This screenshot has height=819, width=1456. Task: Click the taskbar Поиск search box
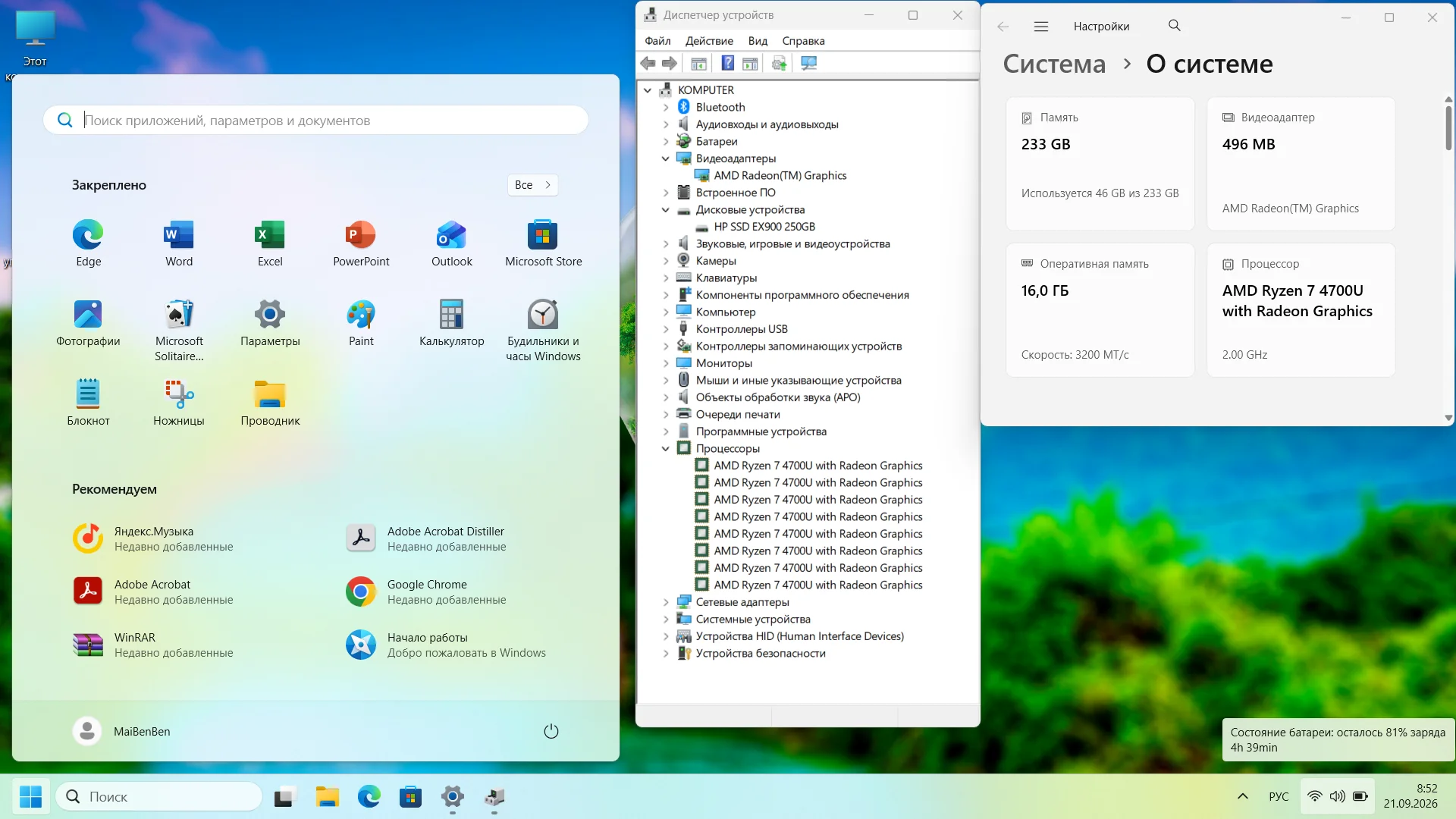(159, 796)
